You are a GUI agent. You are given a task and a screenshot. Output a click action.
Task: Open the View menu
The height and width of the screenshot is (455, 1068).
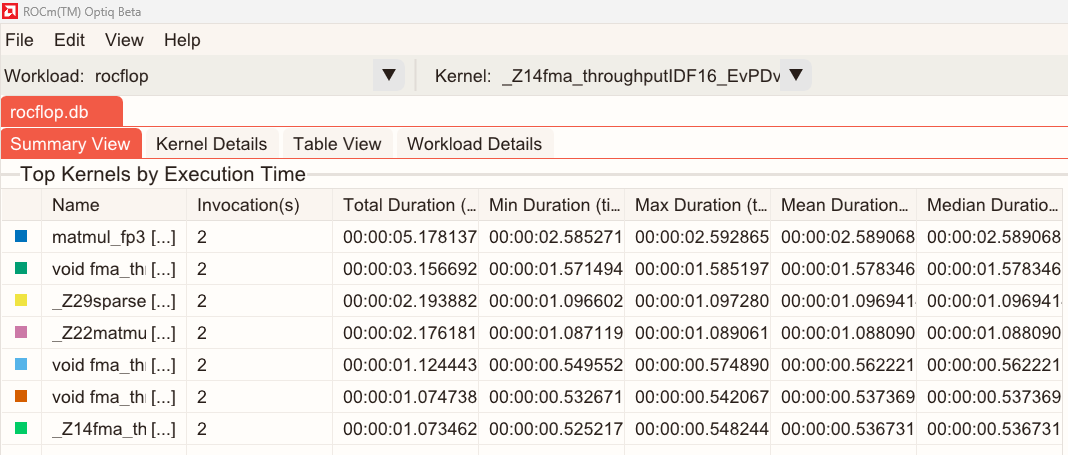(124, 40)
